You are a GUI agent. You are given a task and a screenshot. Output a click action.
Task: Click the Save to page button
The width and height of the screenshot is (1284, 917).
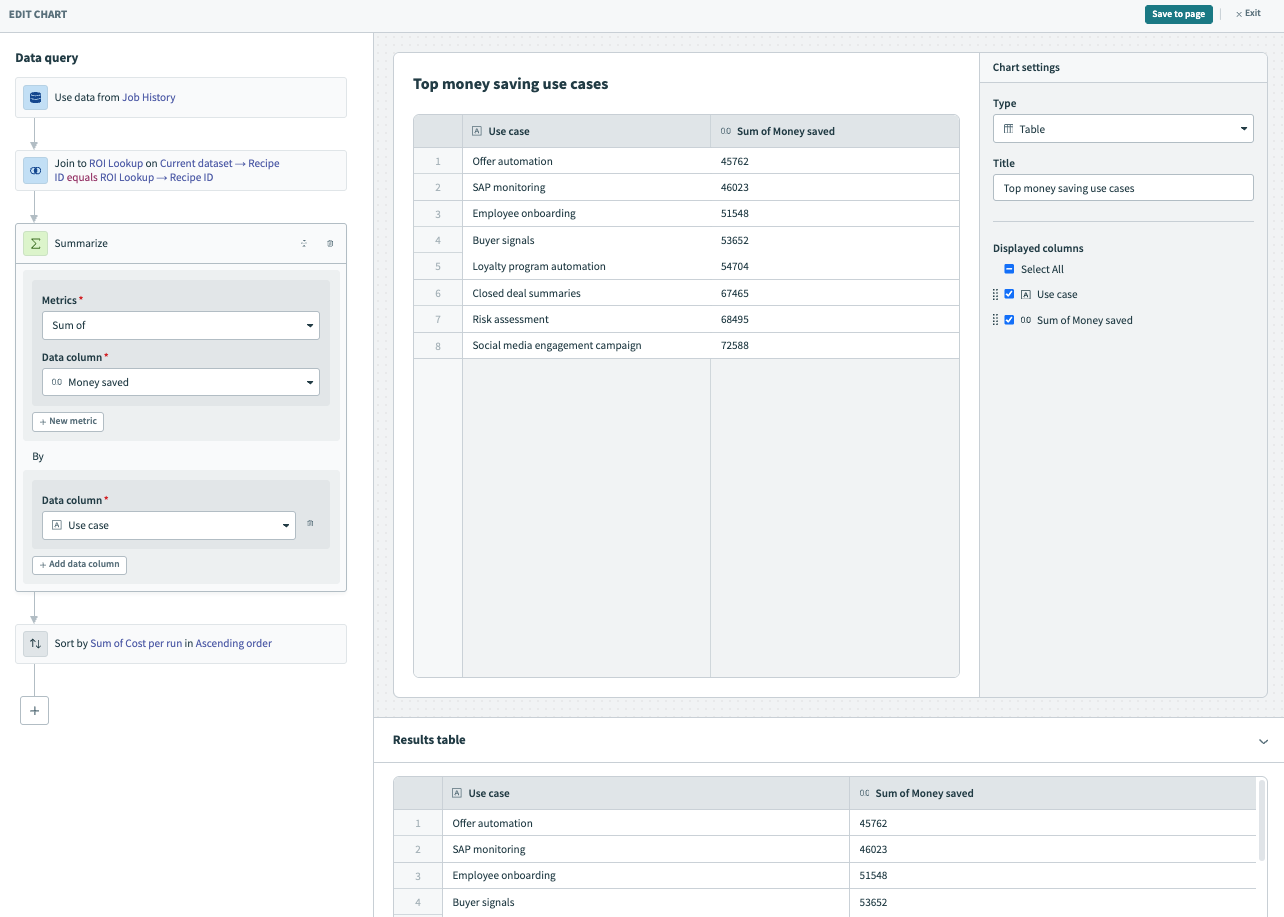coord(1178,14)
